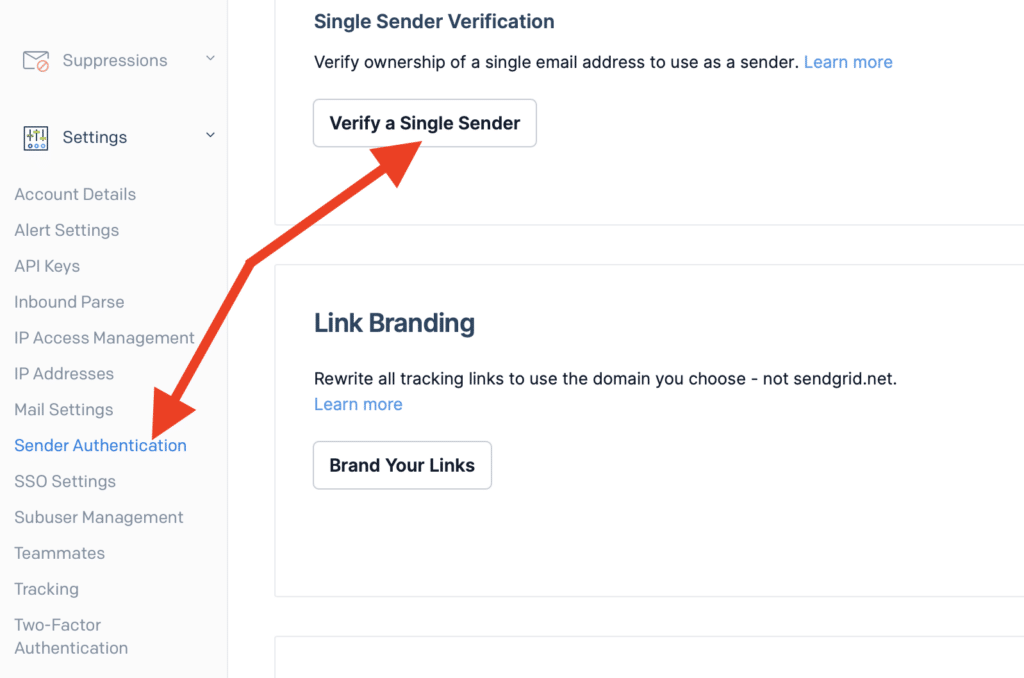
Task: Open IP Access Management
Action: click(x=104, y=338)
